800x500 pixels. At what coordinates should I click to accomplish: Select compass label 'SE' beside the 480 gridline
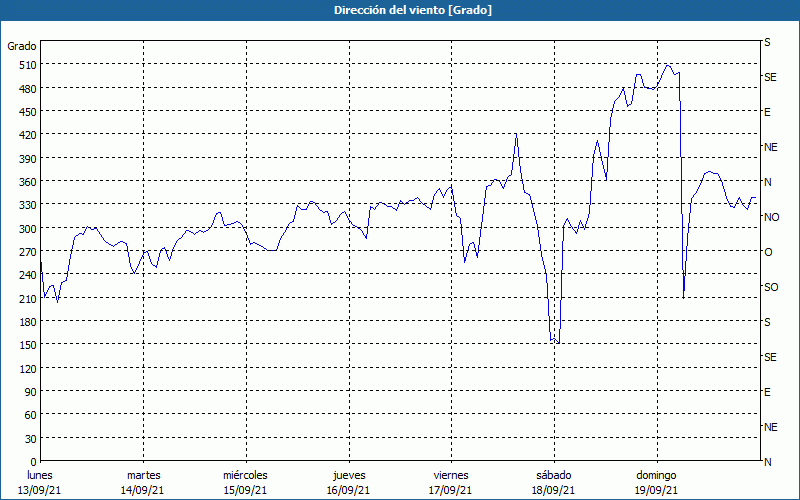coord(770,77)
